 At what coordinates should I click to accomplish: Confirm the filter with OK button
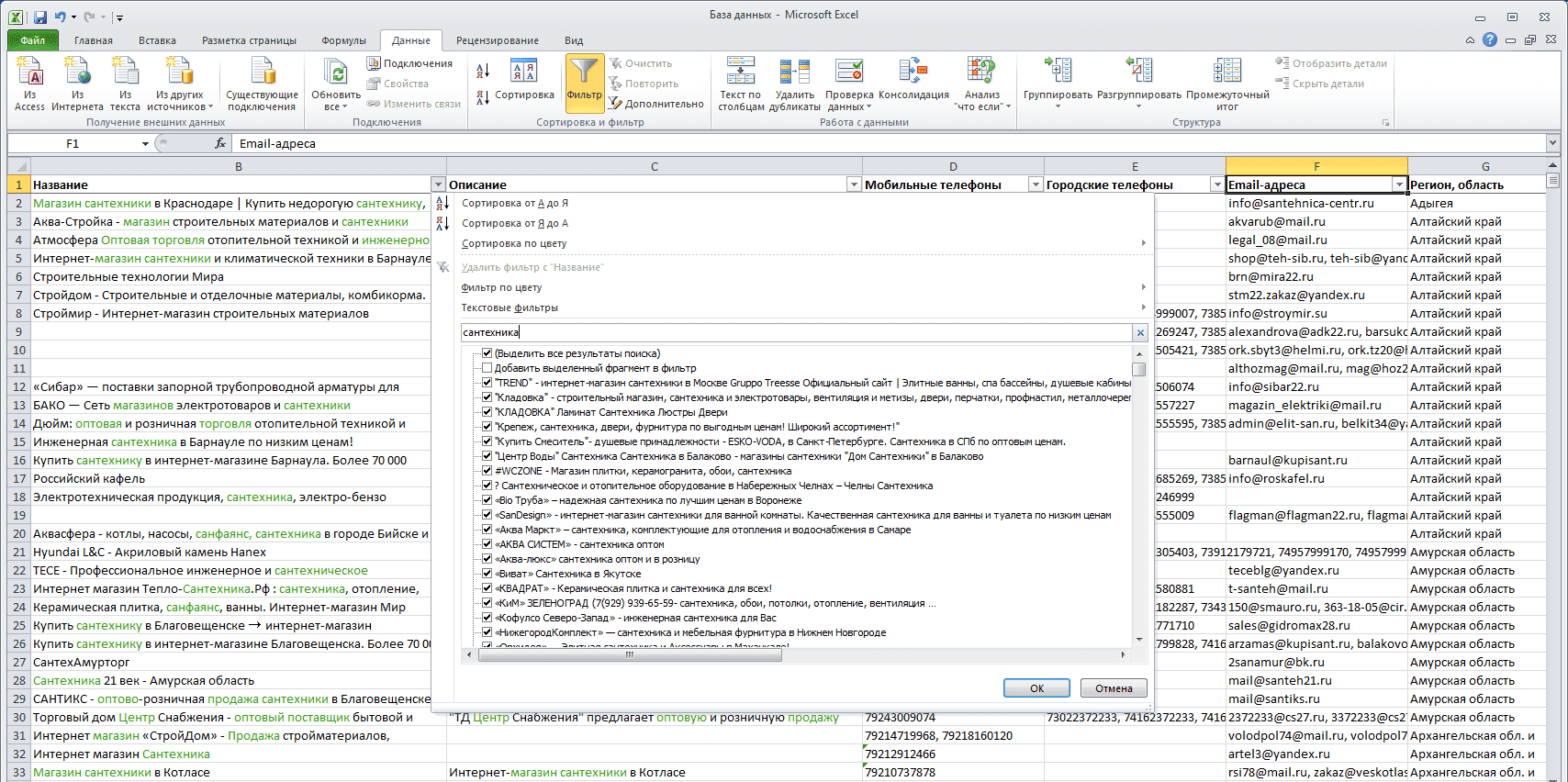[x=1036, y=688]
